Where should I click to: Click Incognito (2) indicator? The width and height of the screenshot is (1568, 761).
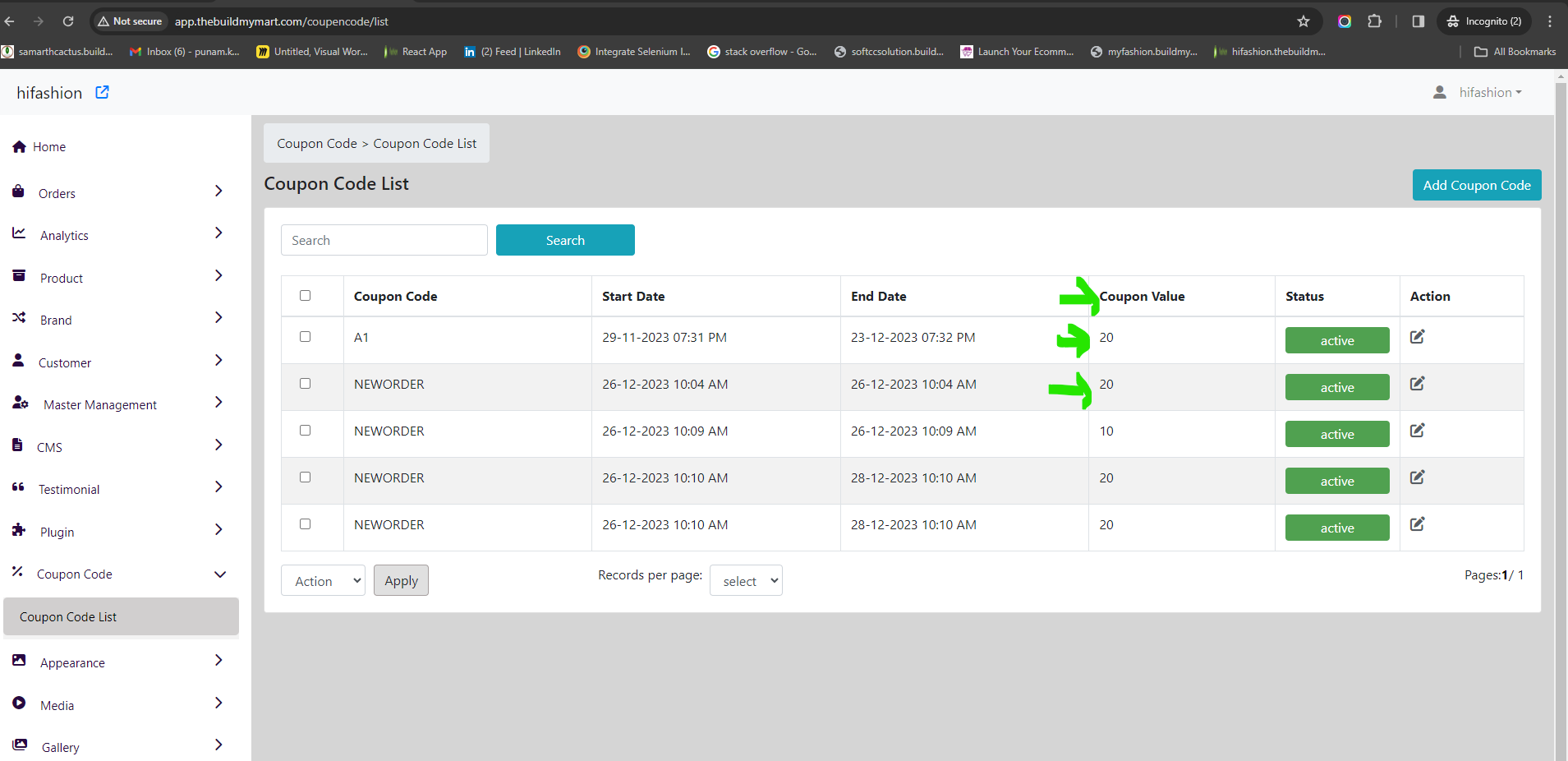[1485, 21]
